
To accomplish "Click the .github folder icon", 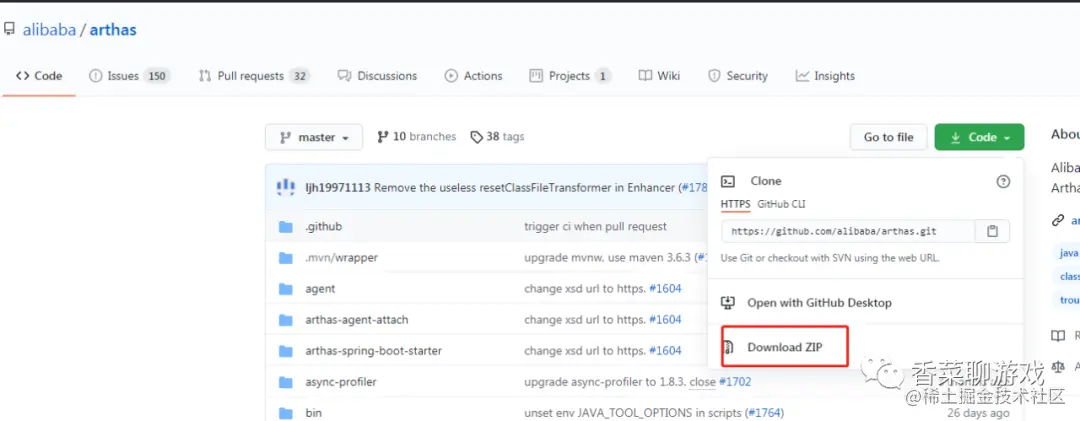I will click(x=286, y=227).
